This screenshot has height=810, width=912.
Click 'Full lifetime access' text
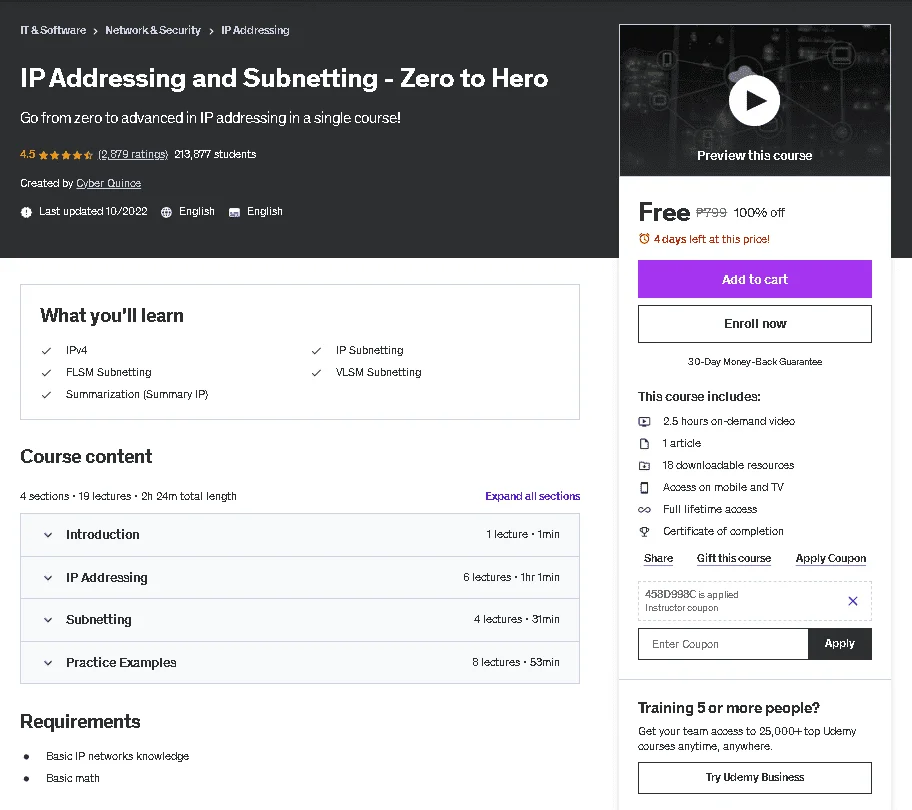710,509
